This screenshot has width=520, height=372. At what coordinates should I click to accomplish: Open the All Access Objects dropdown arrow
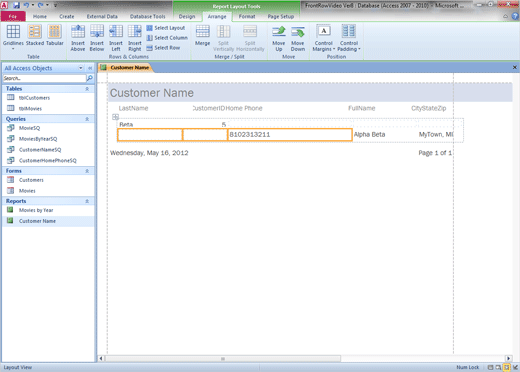[81, 68]
